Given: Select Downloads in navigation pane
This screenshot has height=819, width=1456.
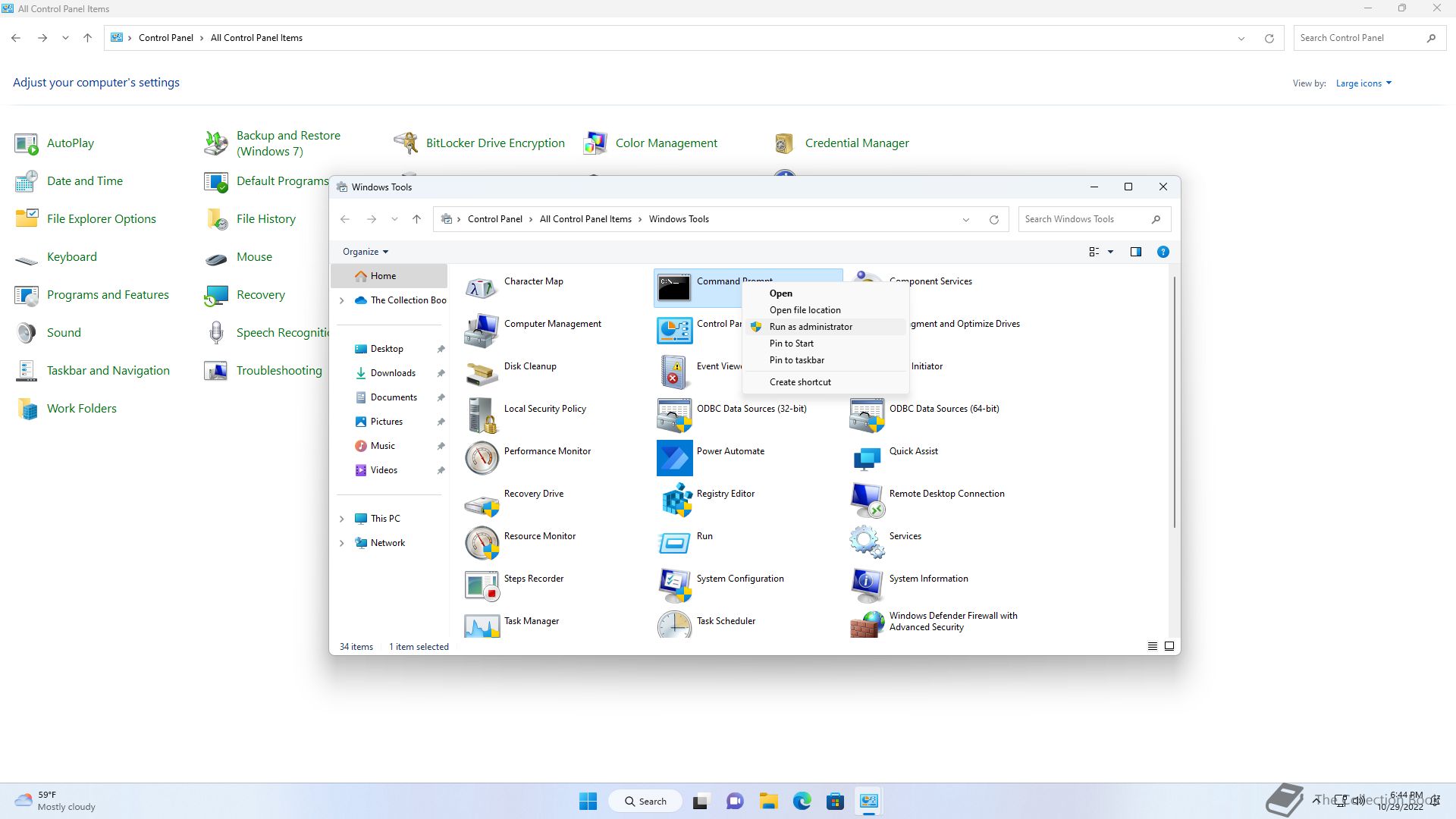Looking at the screenshot, I should pyautogui.click(x=392, y=373).
